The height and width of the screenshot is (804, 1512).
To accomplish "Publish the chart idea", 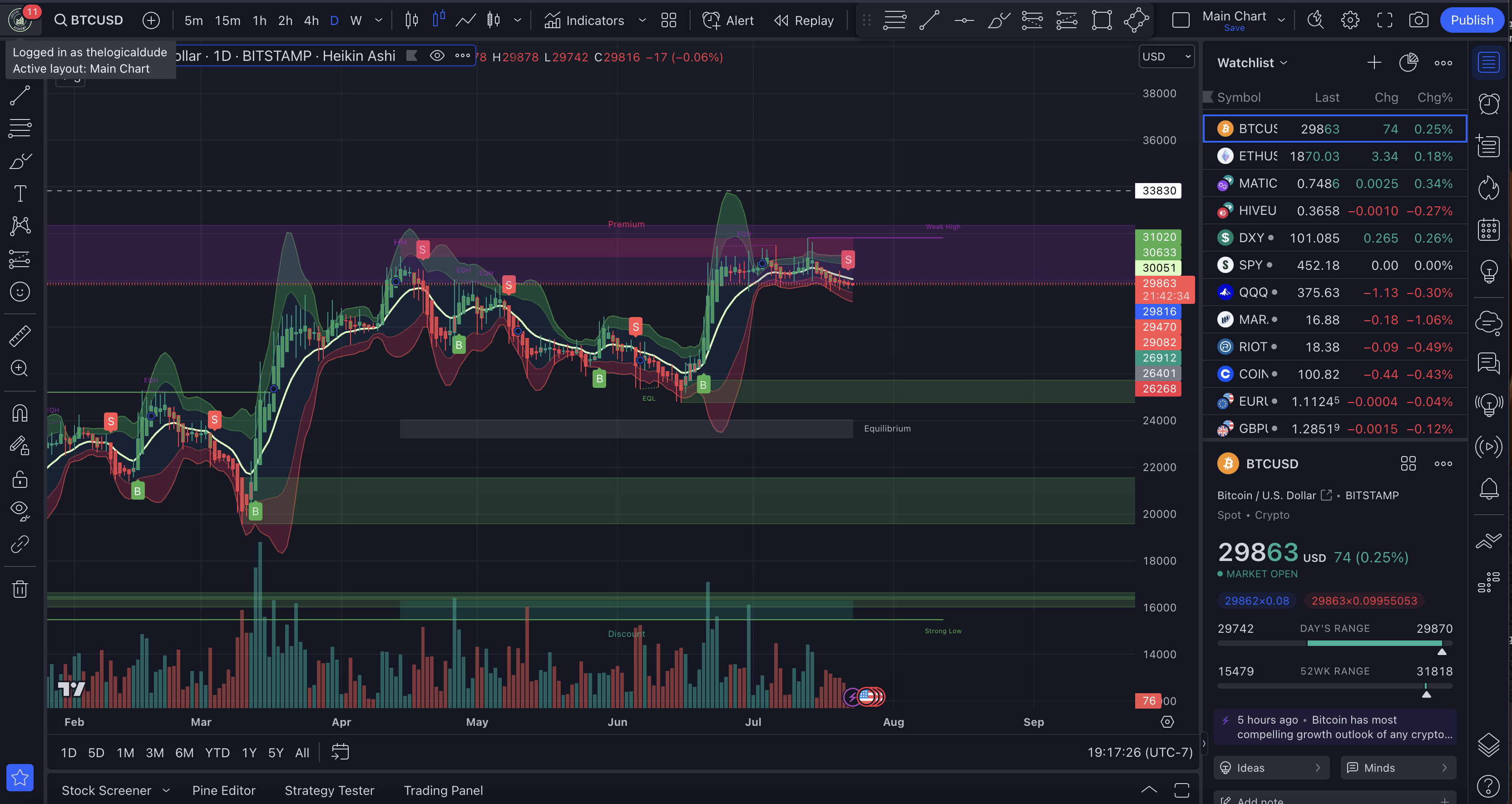I will click(x=1472, y=20).
